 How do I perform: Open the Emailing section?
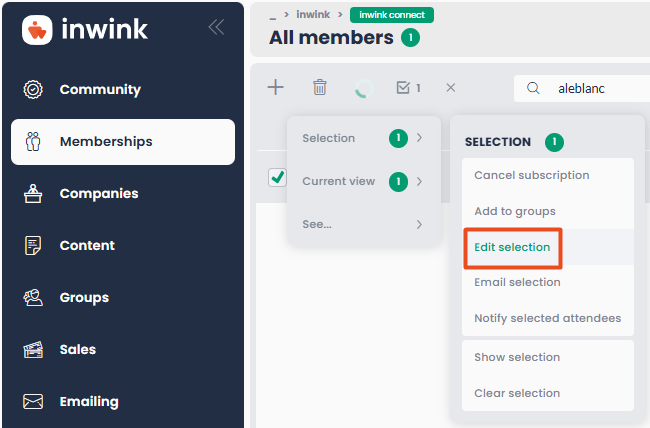88,402
